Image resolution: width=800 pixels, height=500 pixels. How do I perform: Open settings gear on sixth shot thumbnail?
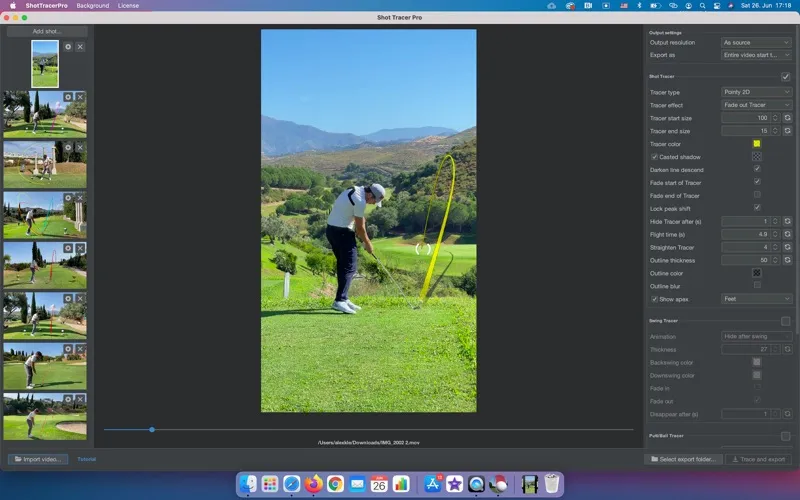coord(68,298)
